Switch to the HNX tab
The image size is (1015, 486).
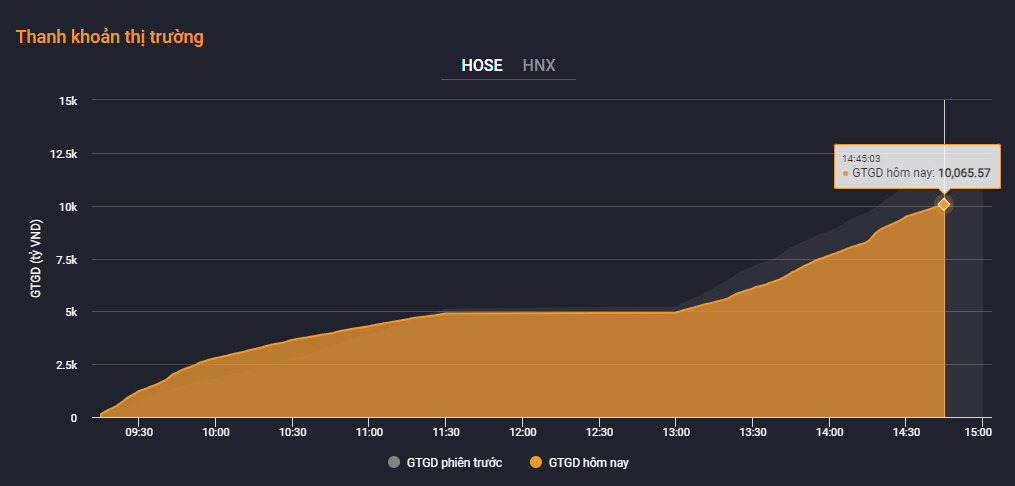tap(539, 66)
